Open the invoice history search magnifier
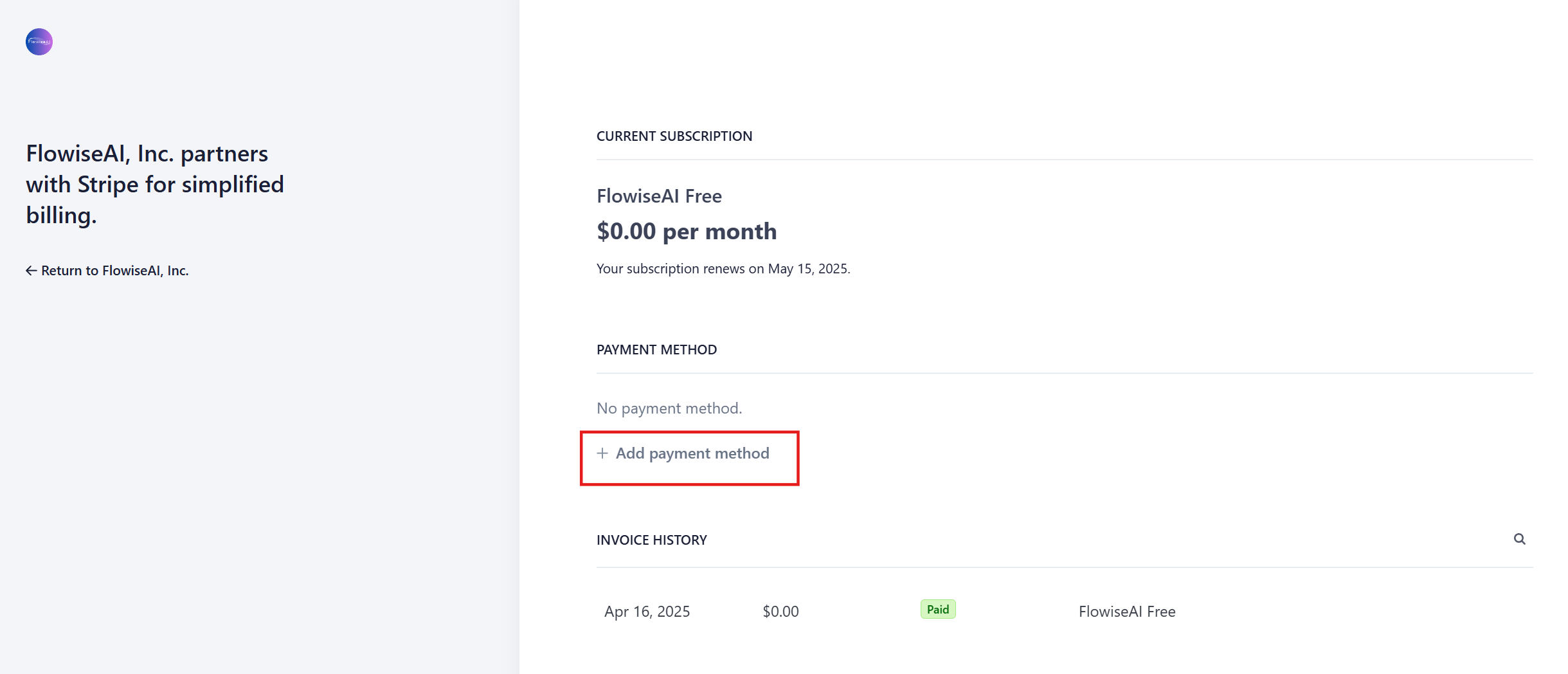The height and width of the screenshot is (674, 1568). [1519, 539]
